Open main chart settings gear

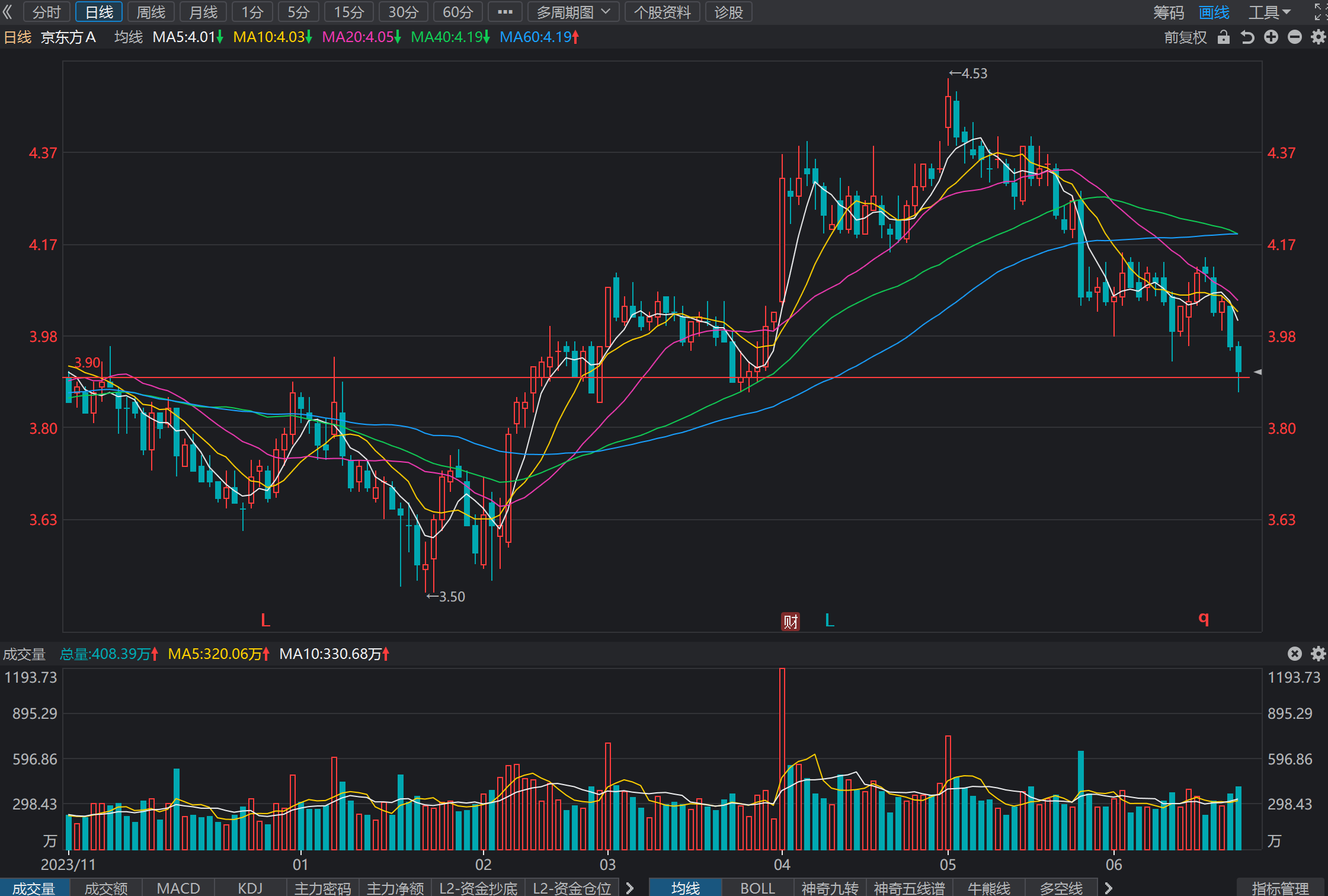click(x=1319, y=37)
